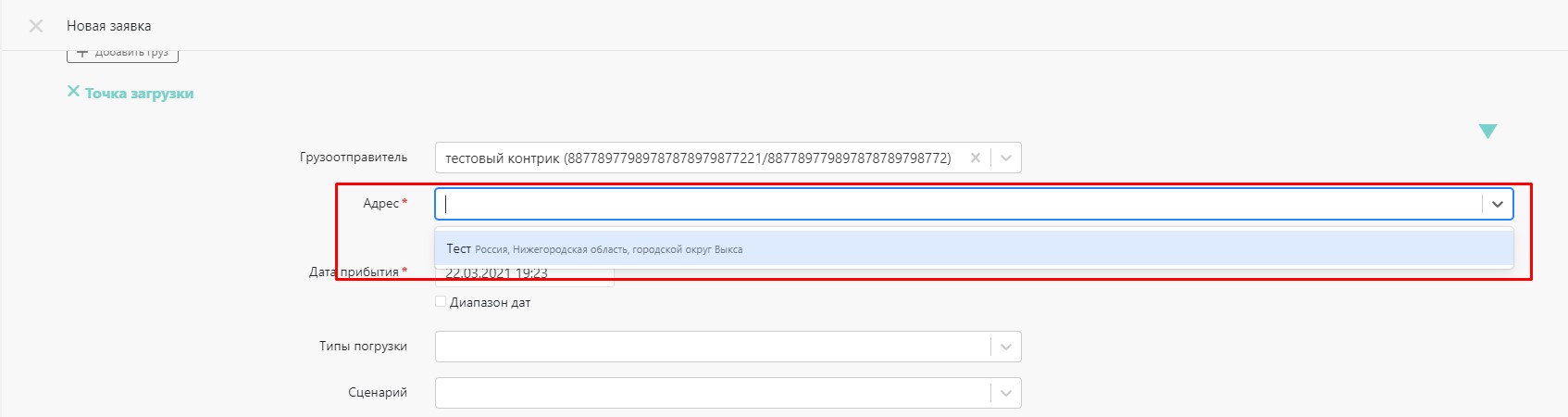The height and width of the screenshot is (417, 1568).
Task: Click the Диапазон дат label
Action: tap(490, 302)
